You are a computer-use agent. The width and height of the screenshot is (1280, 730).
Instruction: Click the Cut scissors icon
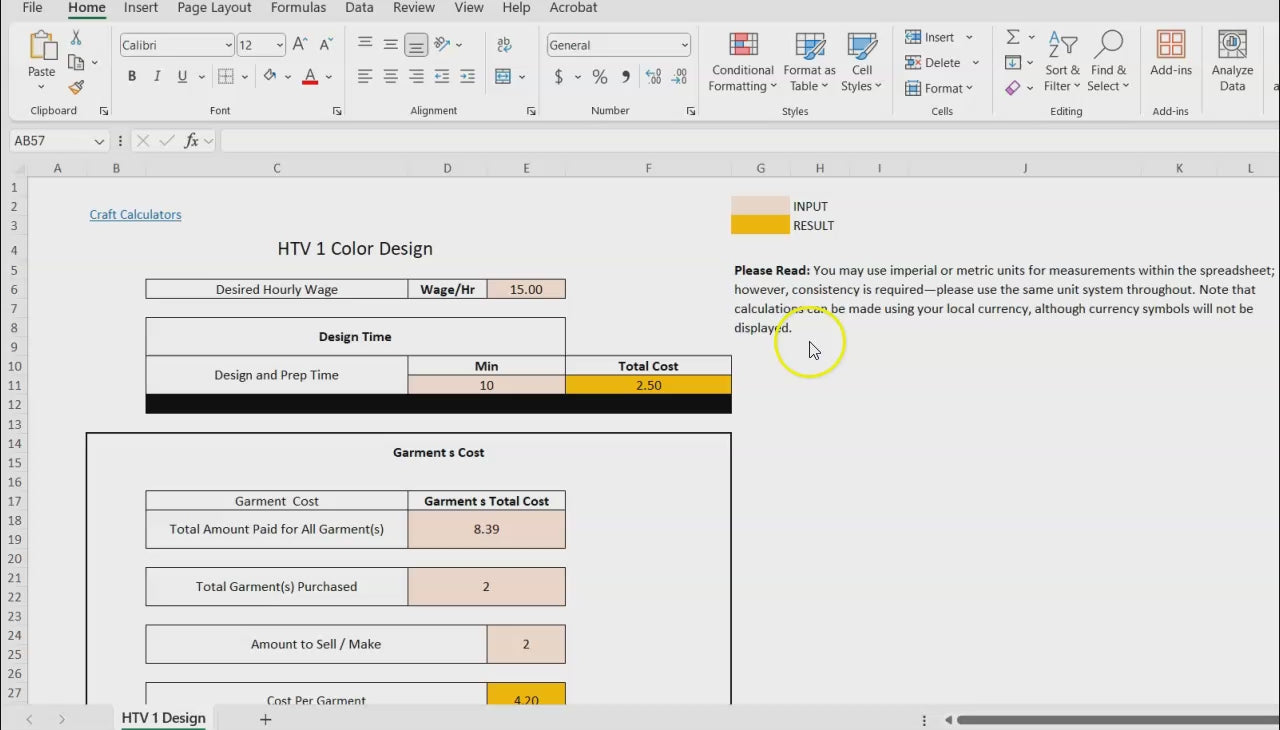[76, 38]
